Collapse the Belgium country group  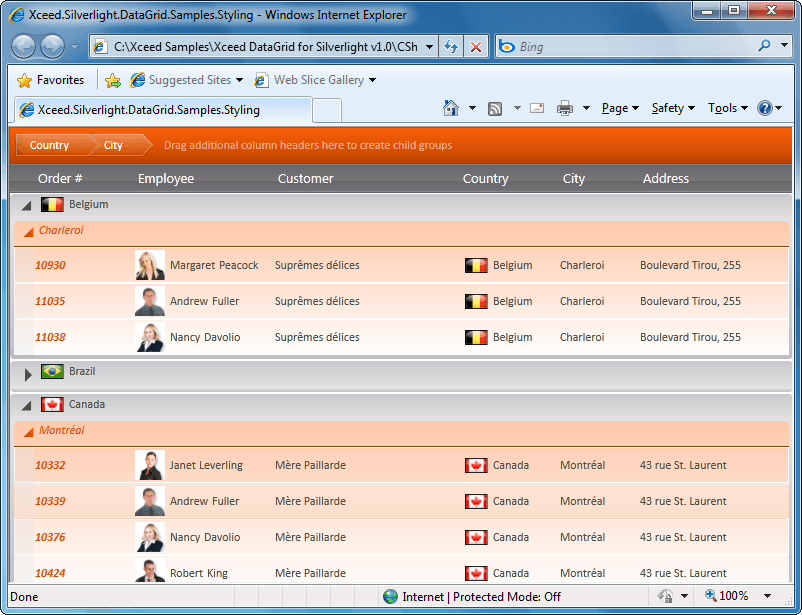point(27,206)
